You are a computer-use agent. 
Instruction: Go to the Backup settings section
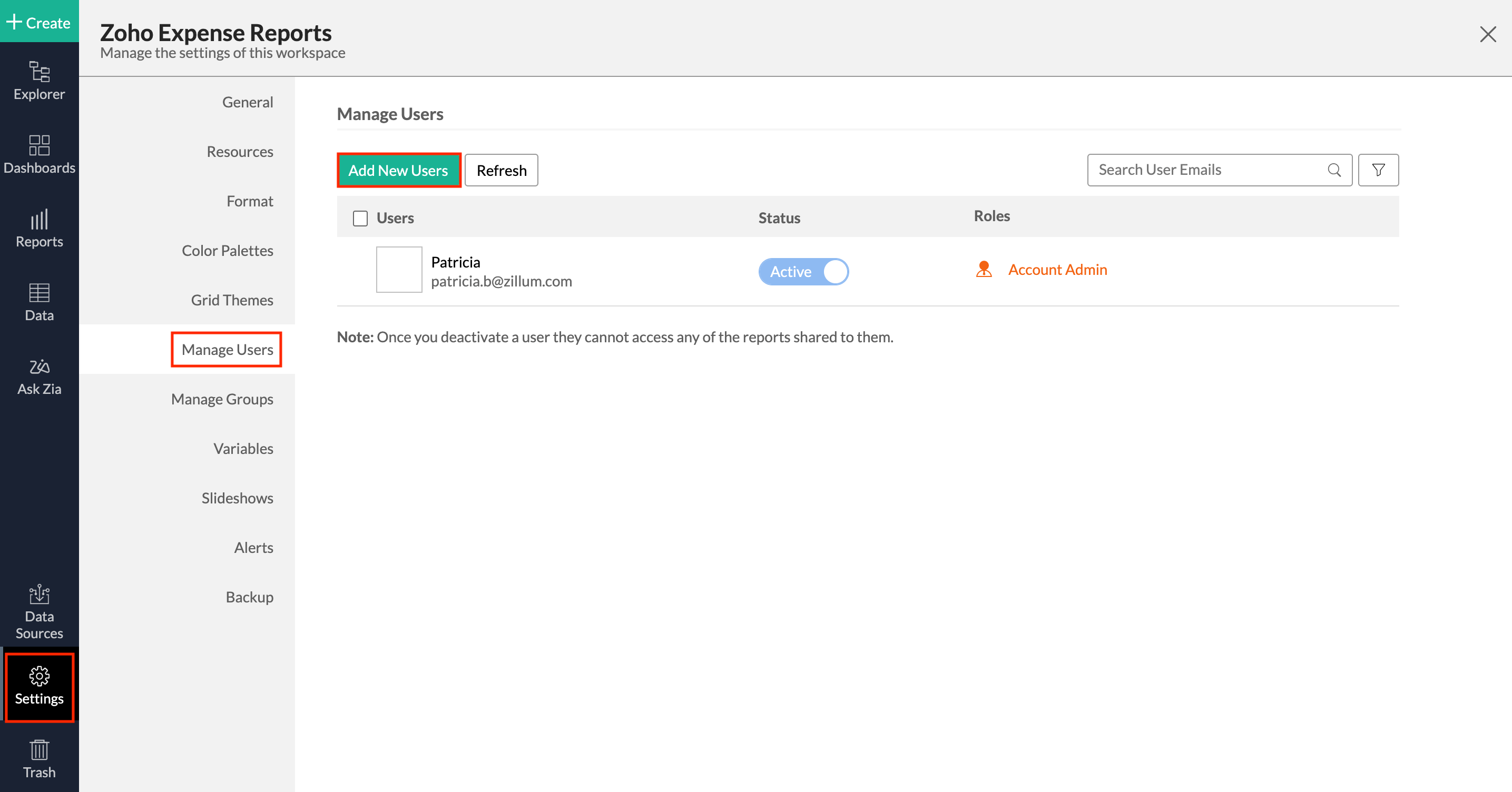point(249,597)
